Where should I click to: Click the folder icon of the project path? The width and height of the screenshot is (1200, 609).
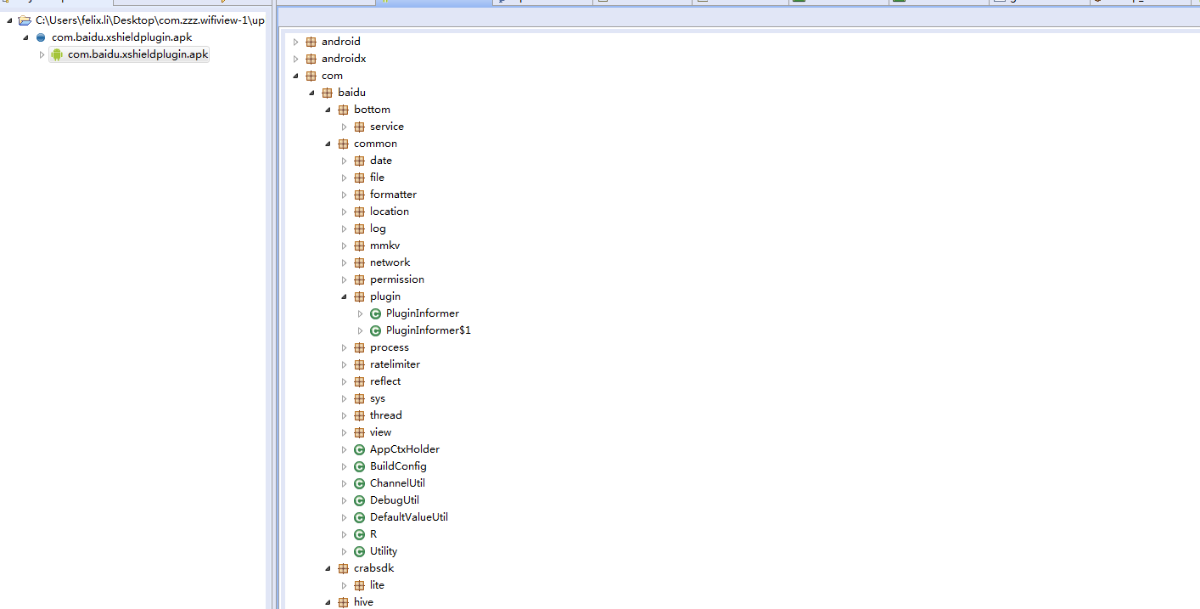[25, 21]
